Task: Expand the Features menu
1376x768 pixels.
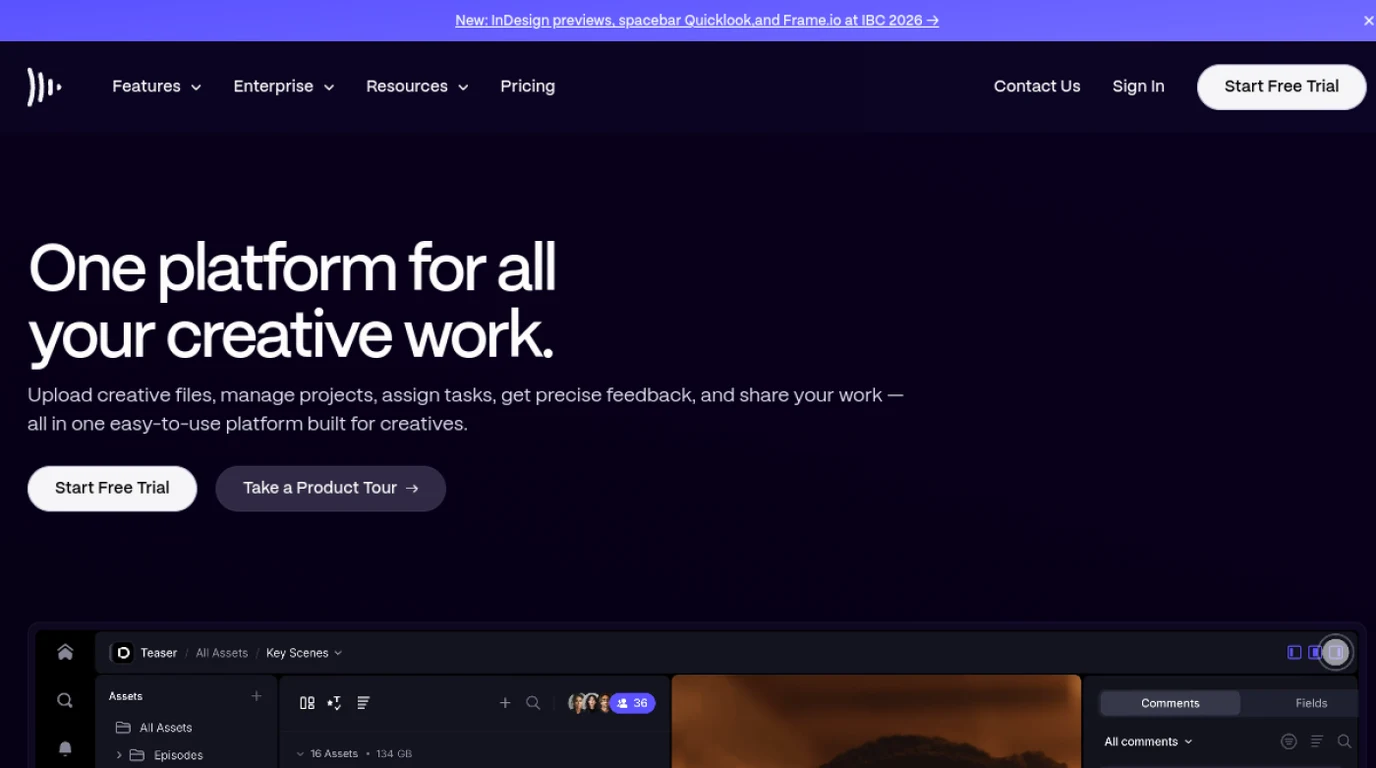Action: (x=157, y=87)
